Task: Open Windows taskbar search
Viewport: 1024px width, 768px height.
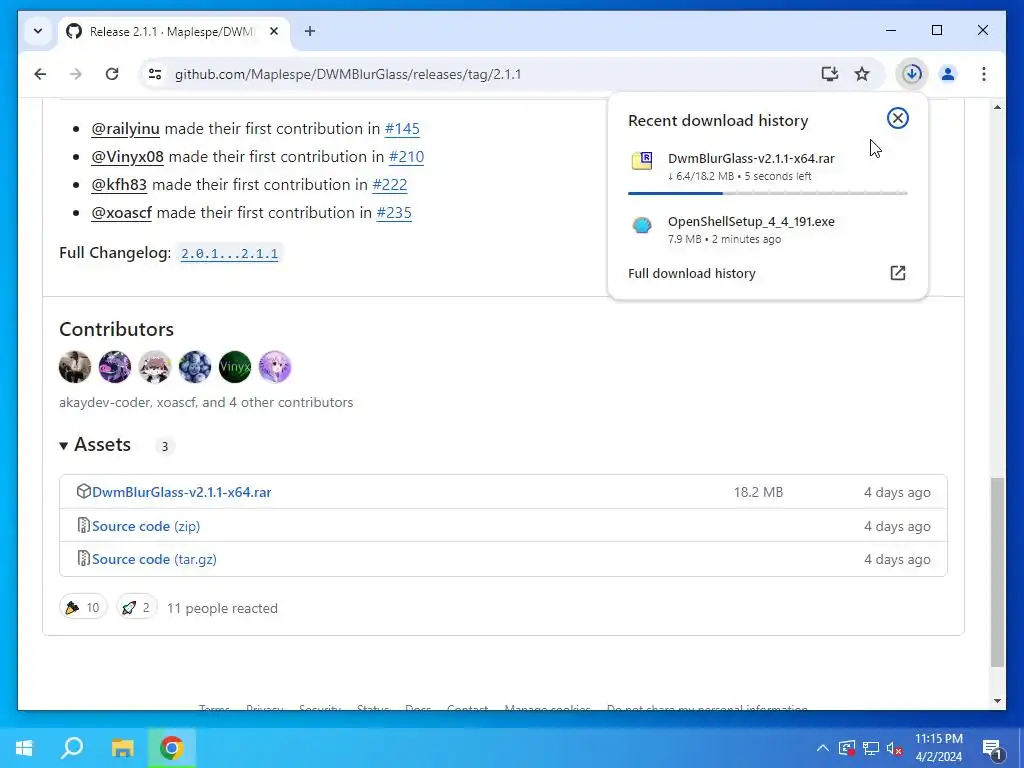Action: 72,748
